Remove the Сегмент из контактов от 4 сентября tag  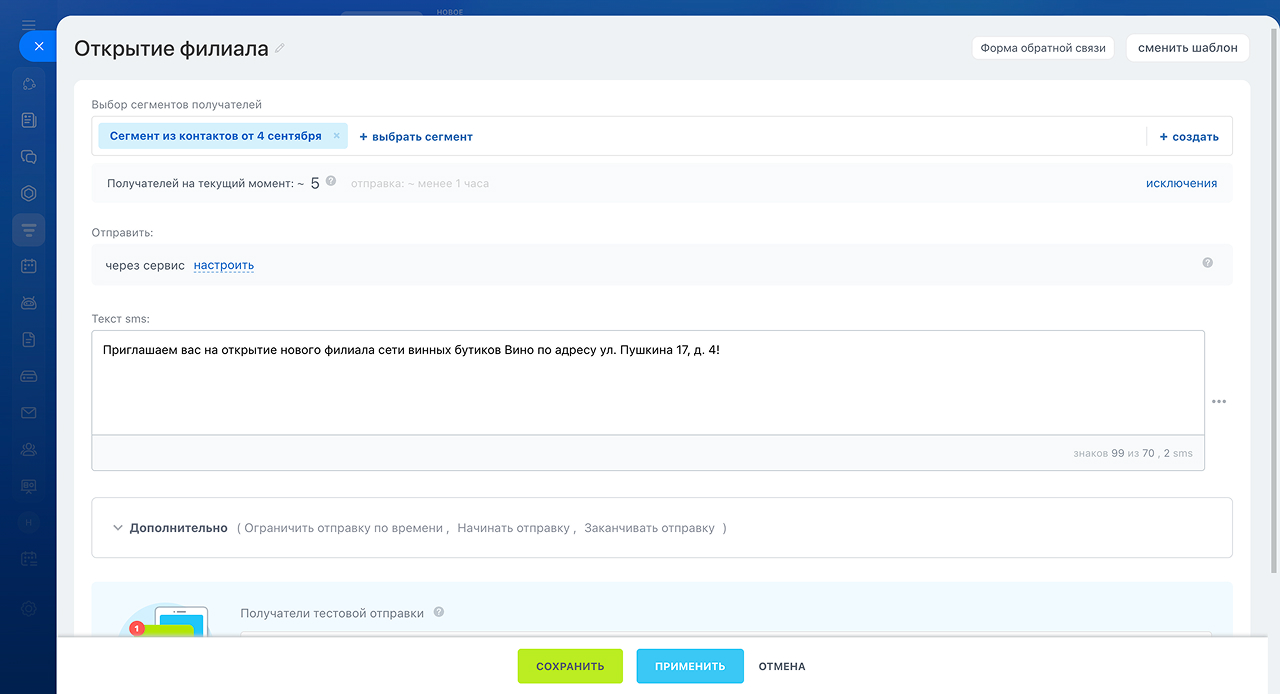(x=337, y=136)
